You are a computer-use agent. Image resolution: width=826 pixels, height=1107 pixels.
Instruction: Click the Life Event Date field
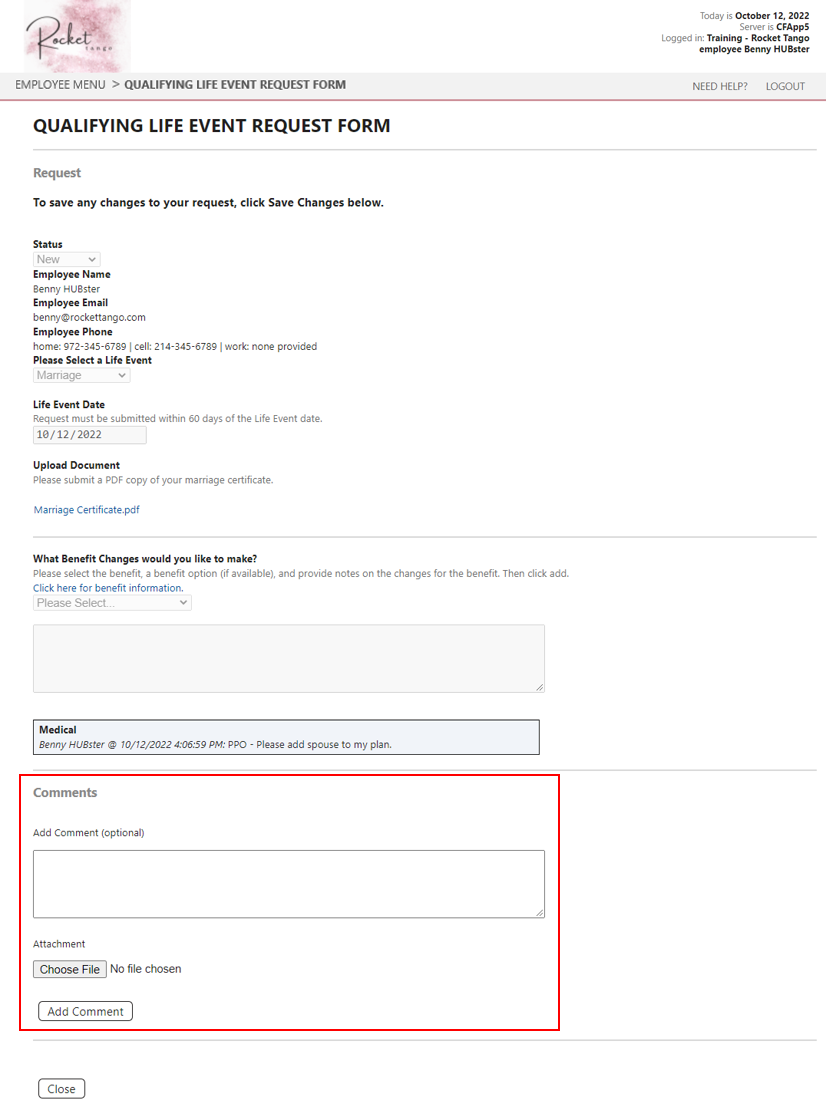click(x=89, y=434)
